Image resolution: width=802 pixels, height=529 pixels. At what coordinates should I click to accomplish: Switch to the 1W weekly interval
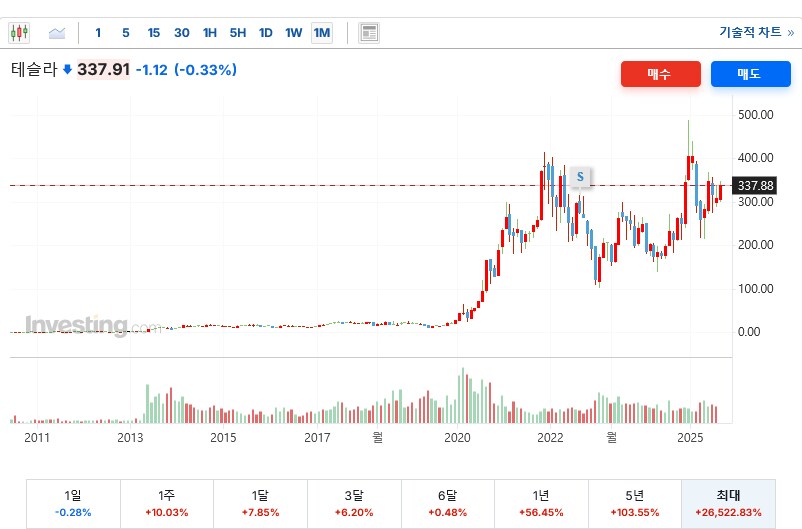pyautogui.click(x=293, y=33)
